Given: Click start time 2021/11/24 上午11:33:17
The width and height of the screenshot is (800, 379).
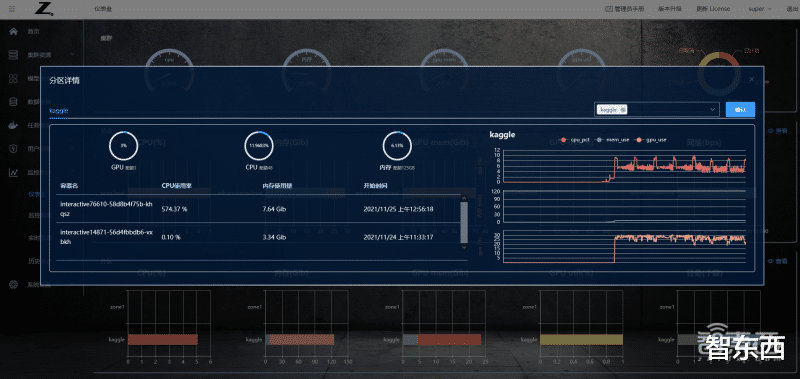Looking at the screenshot, I should (398, 237).
